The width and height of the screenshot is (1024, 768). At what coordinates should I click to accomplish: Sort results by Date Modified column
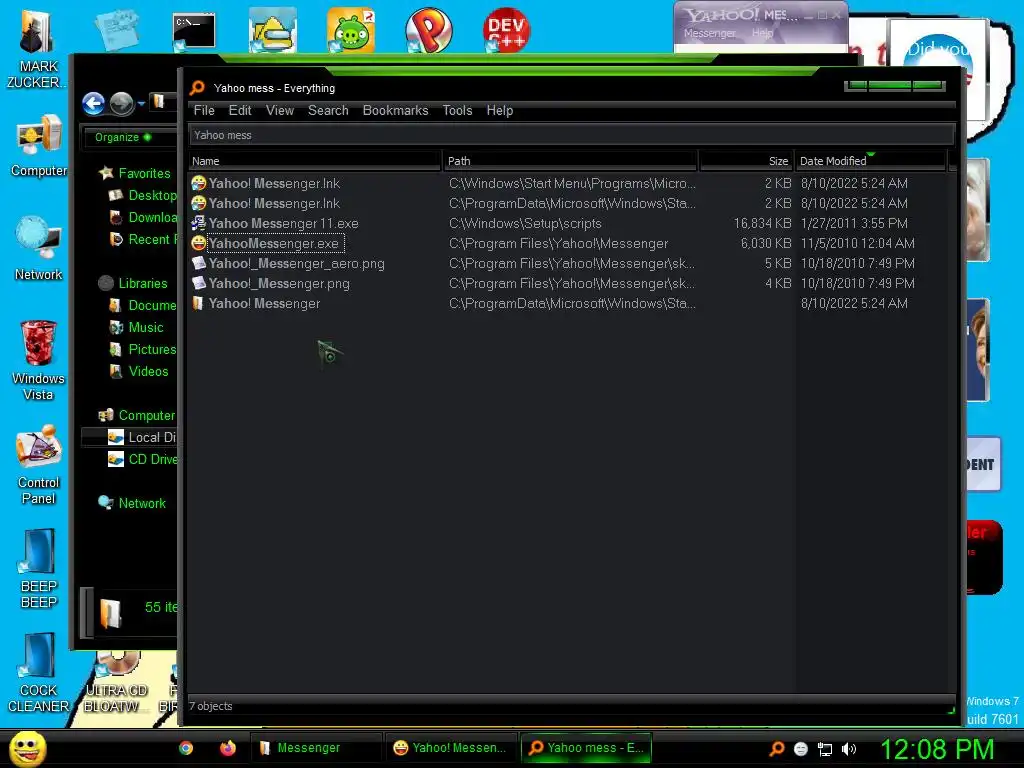(x=871, y=161)
